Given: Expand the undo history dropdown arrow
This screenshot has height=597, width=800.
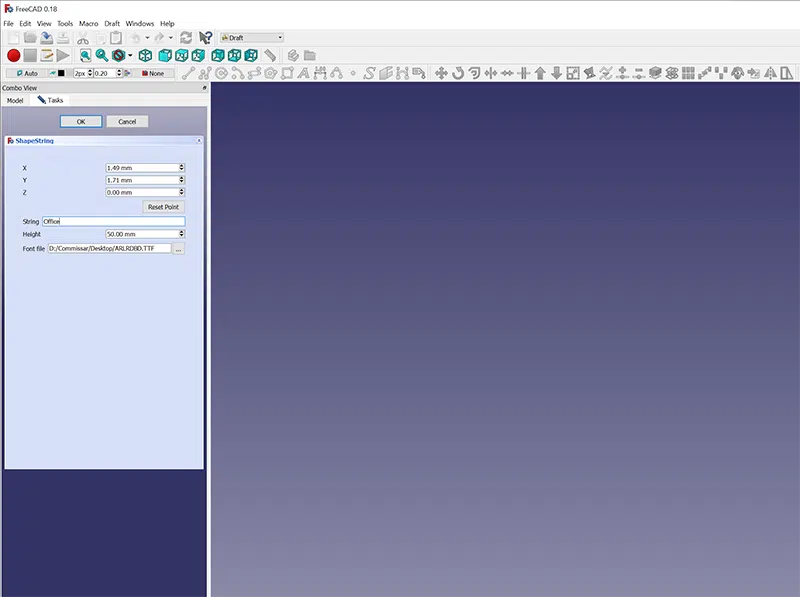Looking at the screenshot, I should point(147,38).
